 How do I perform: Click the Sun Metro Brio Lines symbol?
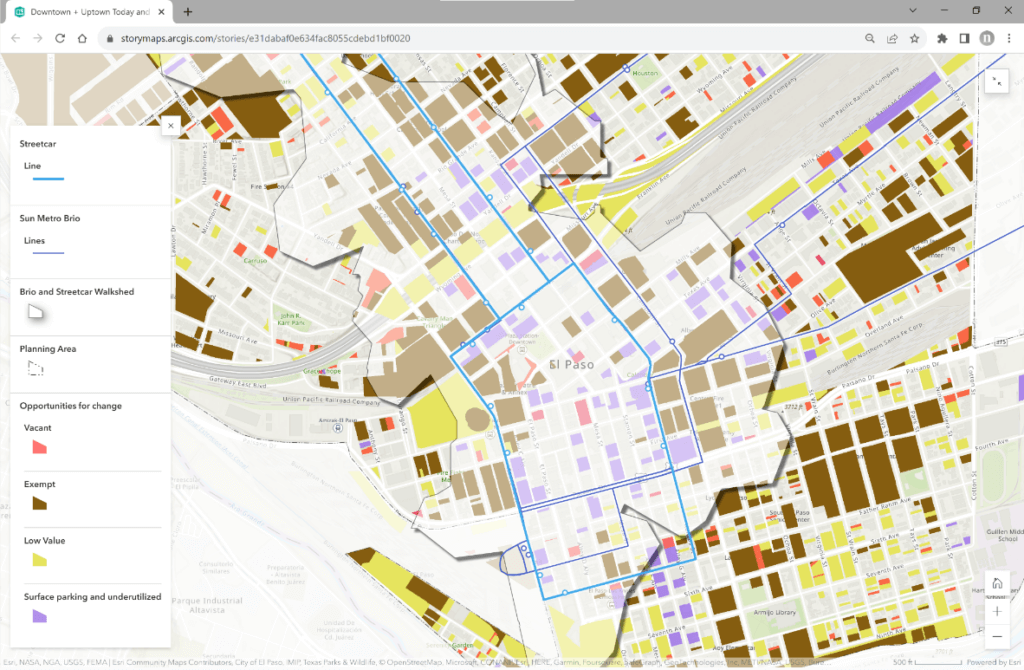(48, 253)
